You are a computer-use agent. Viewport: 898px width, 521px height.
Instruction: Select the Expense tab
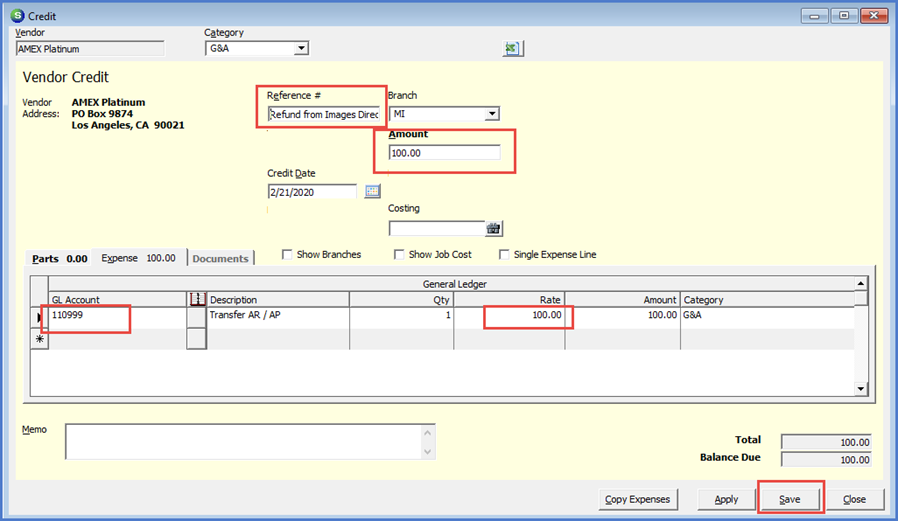139,258
